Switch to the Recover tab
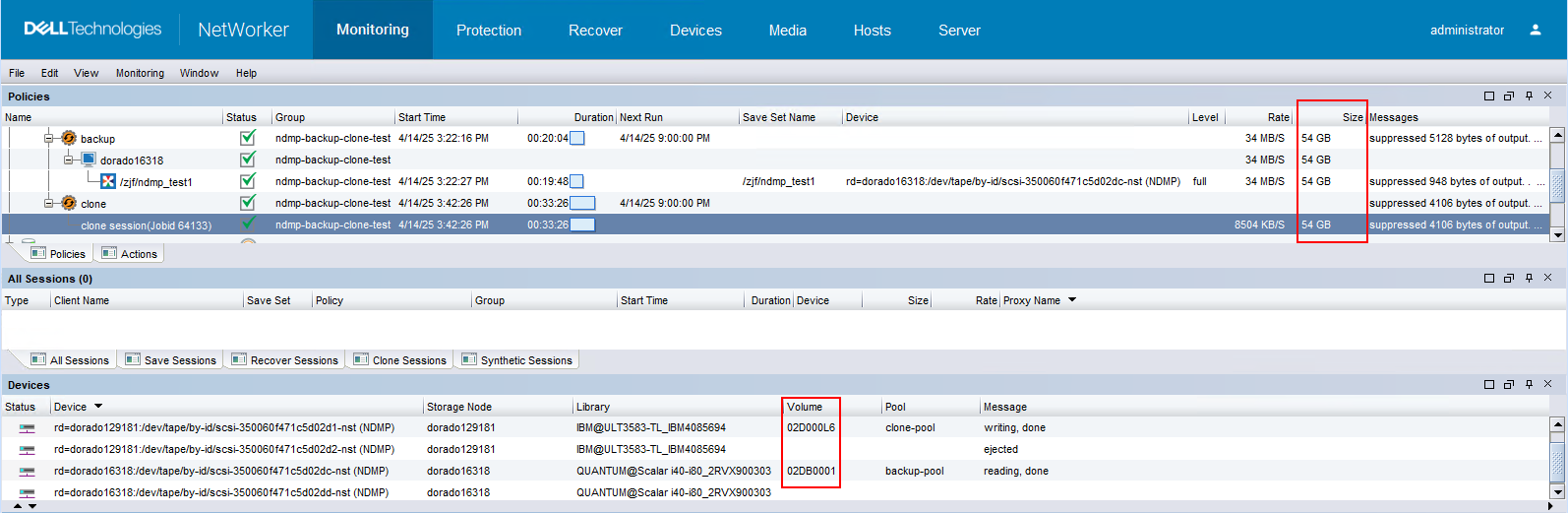 (x=595, y=31)
